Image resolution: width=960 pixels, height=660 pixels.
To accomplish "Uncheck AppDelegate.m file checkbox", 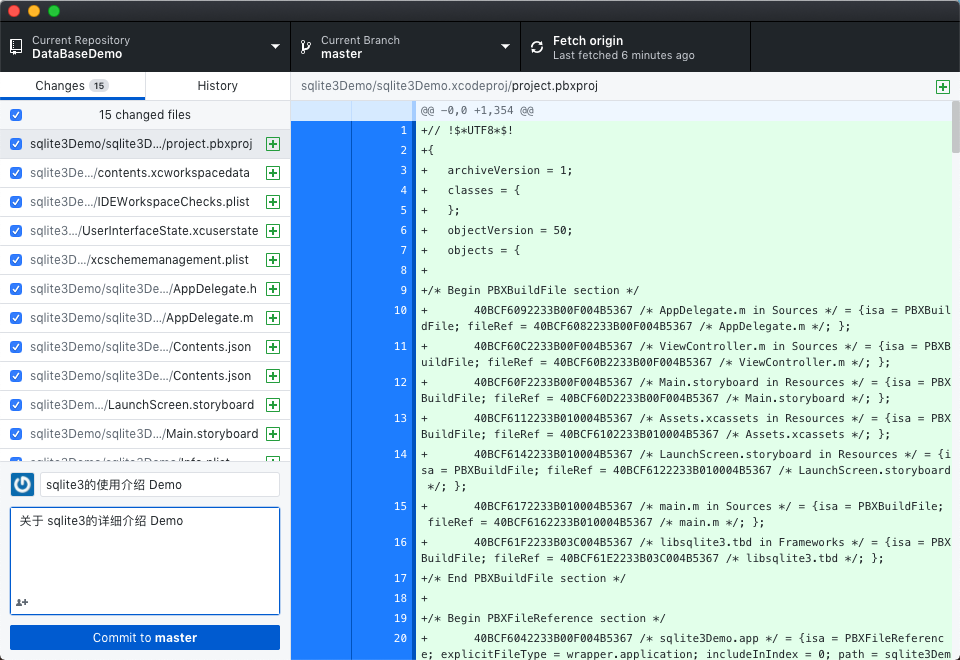I will (x=17, y=318).
